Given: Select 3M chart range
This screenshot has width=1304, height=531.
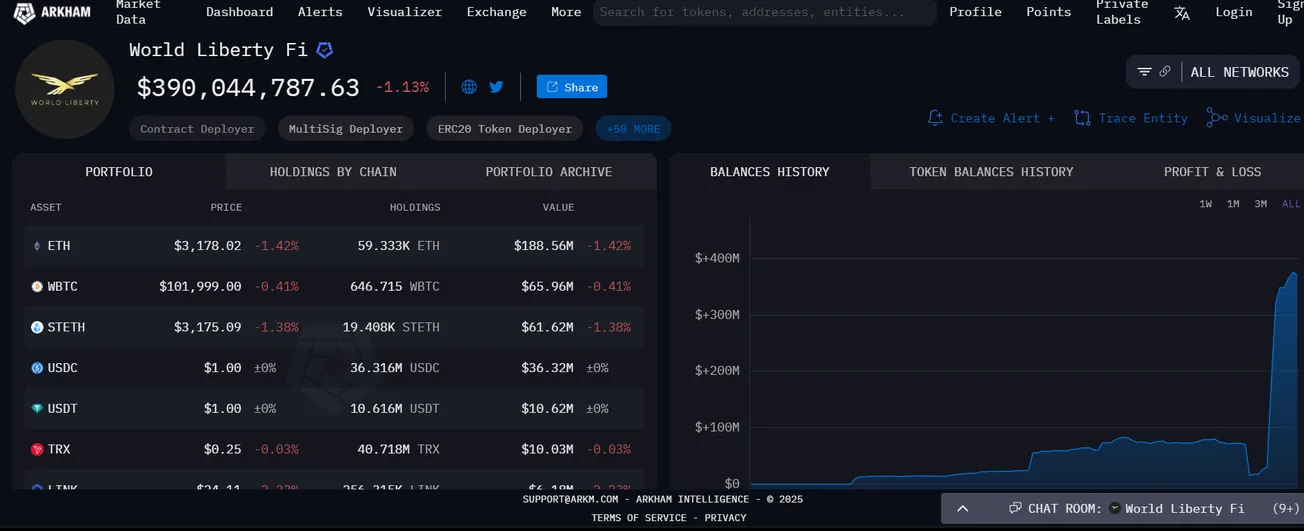Looking at the screenshot, I should pyautogui.click(x=1261, y=204).
